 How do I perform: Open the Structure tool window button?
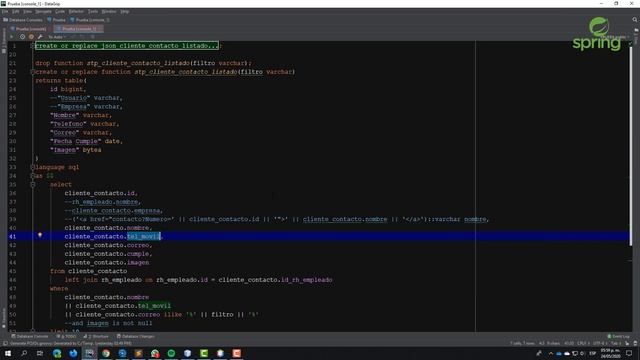pos(96,336)
